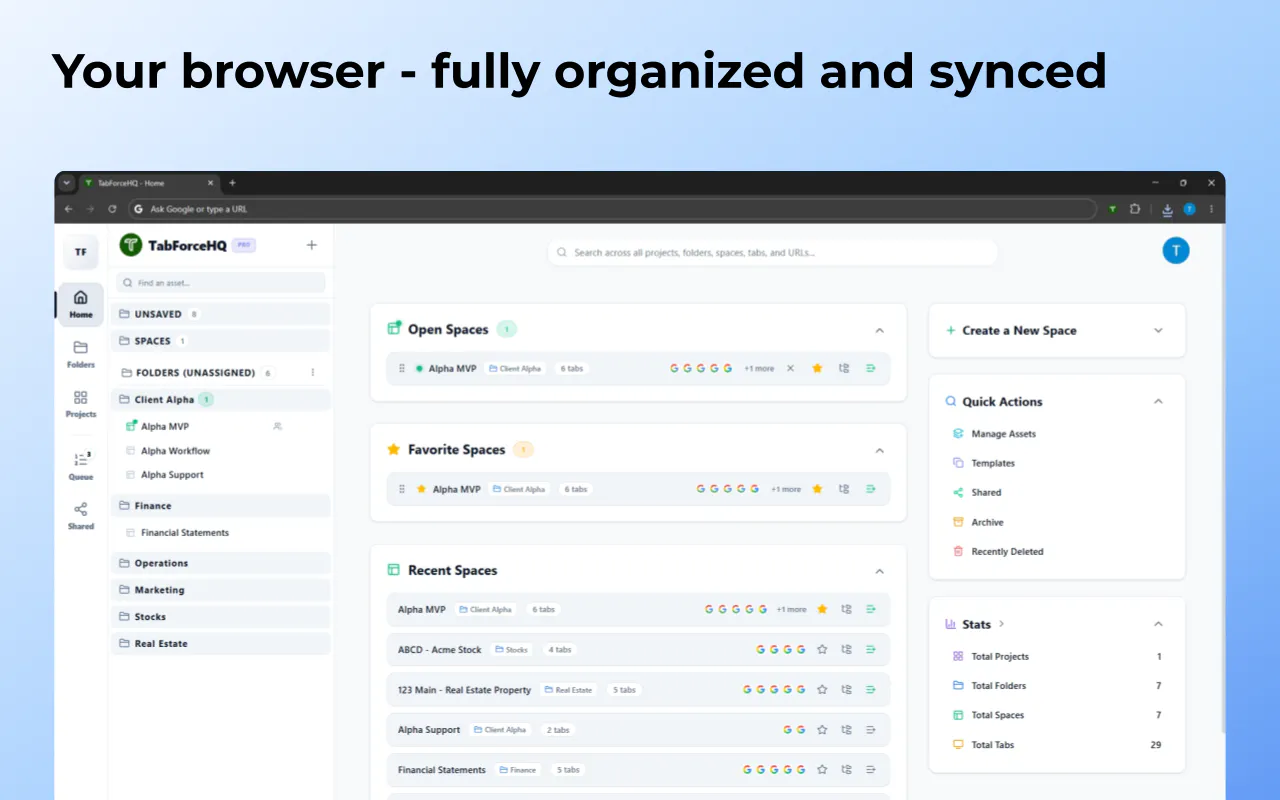This screenshot has height=800, width=1280.
Task: Click the open-tabs arrow icon for Alpha MVP in Open Spaces
Action: point(870,368)
